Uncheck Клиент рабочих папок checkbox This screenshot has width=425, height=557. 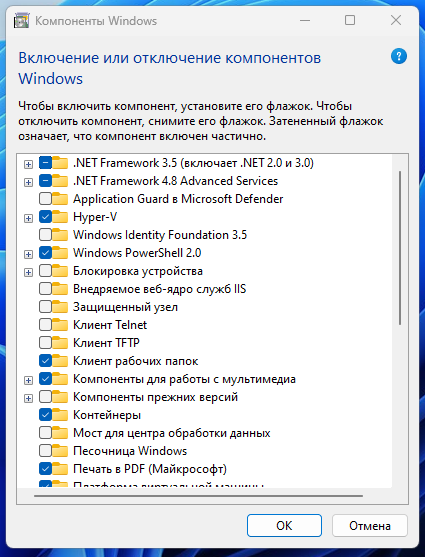coord(45,361)
